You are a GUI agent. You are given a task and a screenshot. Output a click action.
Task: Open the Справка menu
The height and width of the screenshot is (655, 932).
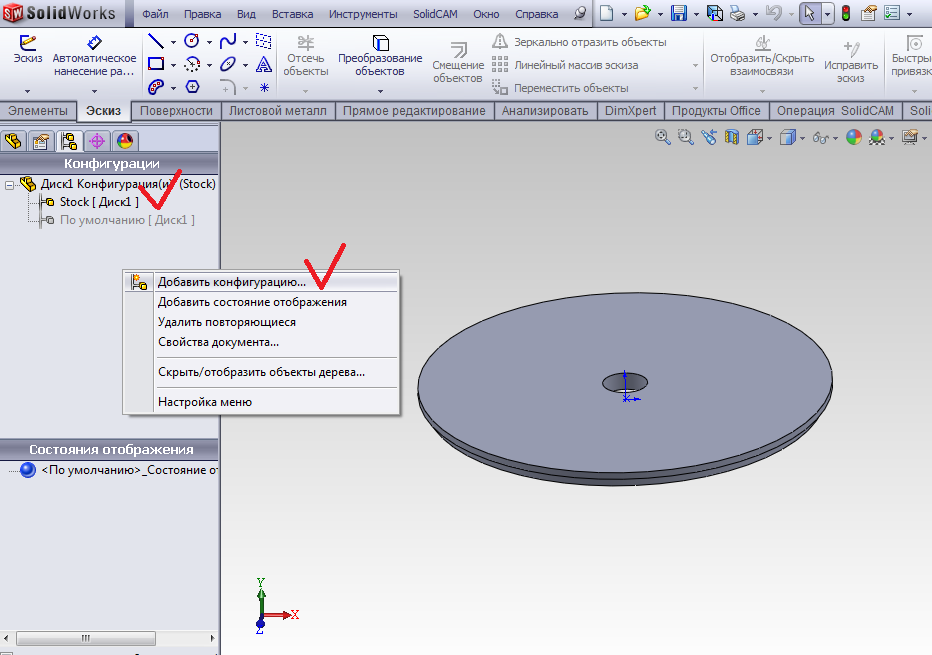(536, 14)
